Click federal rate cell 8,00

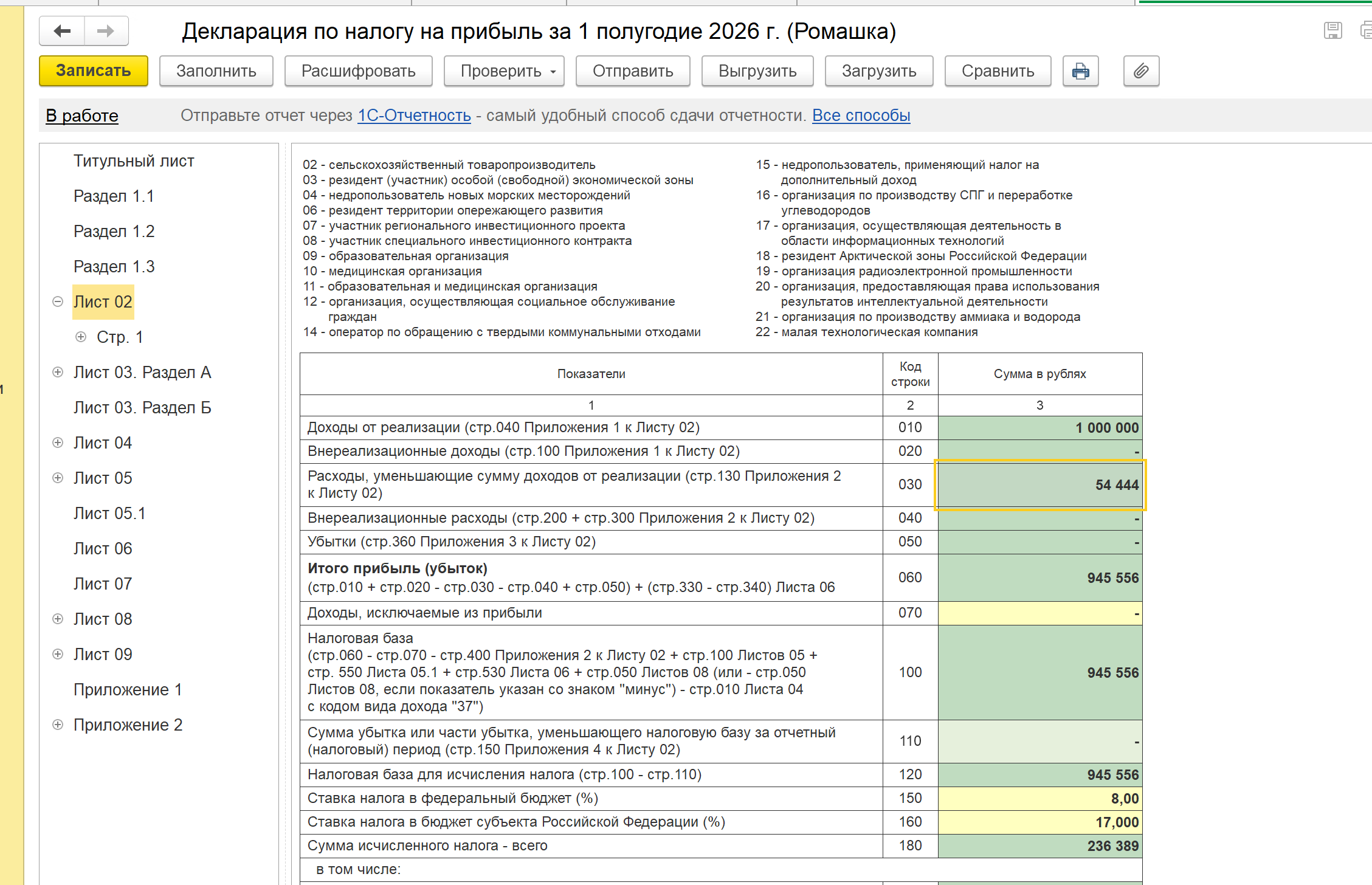[x=1040, y=799]
